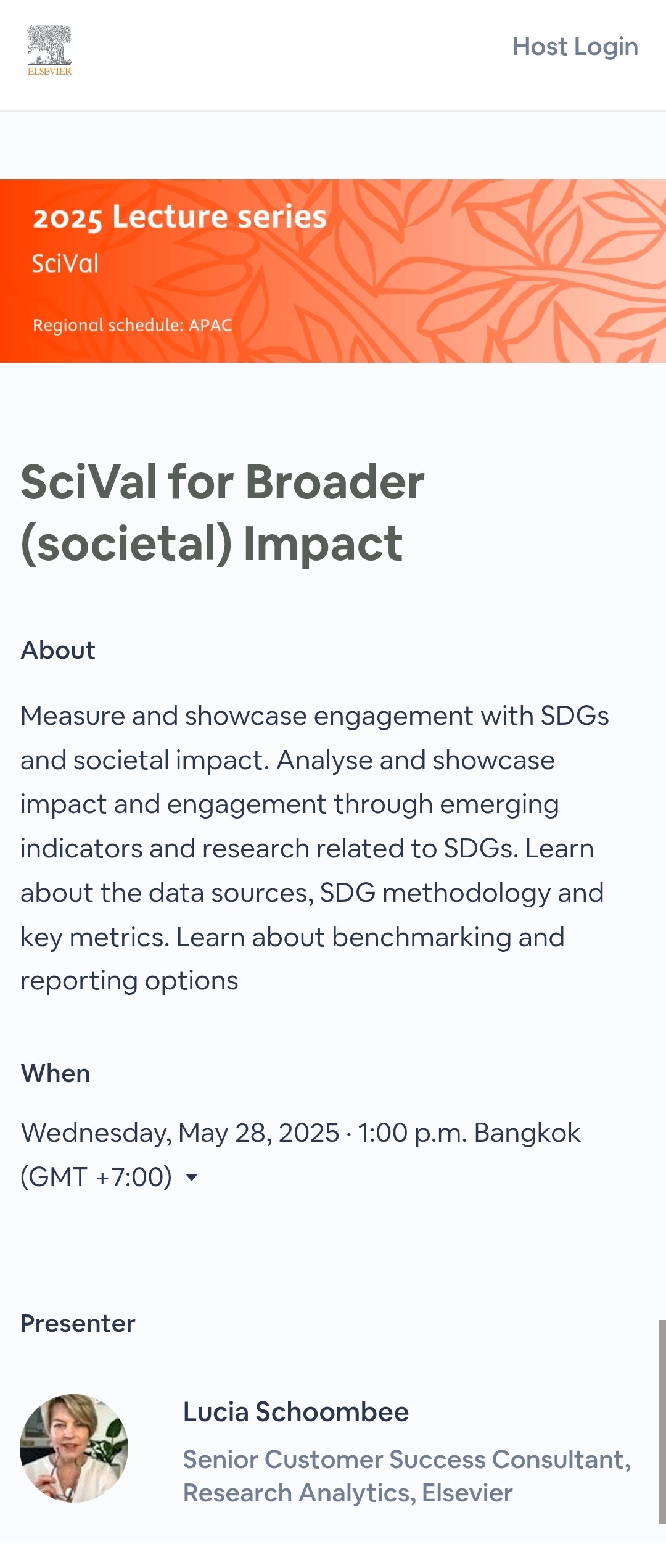Click the ELSEVIER wordmark under logo
666x1568 pixels.
pos(50,72)
